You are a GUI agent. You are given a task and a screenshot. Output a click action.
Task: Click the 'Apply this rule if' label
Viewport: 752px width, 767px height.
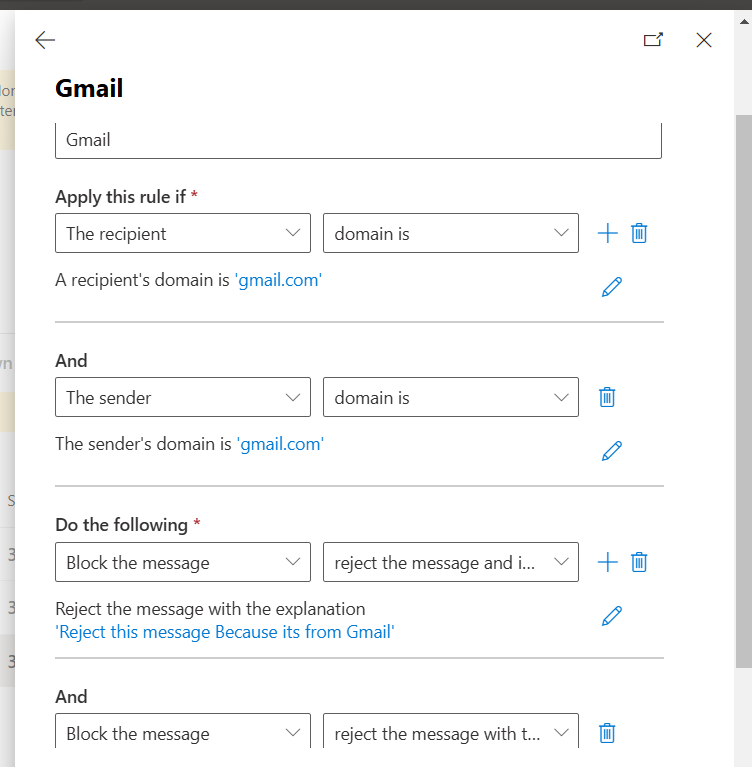click(120, 197)
